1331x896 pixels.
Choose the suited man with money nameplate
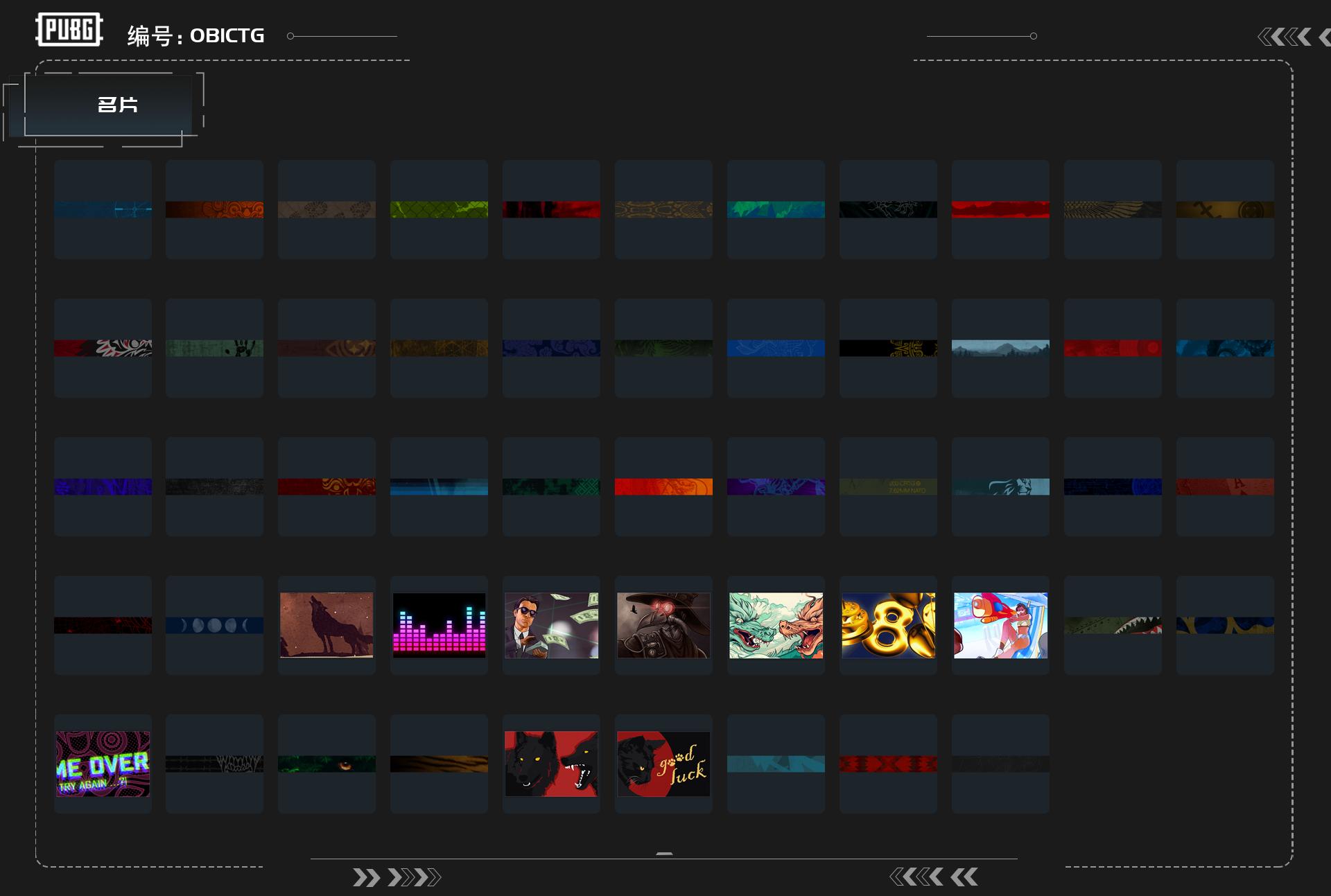(551, 625)
